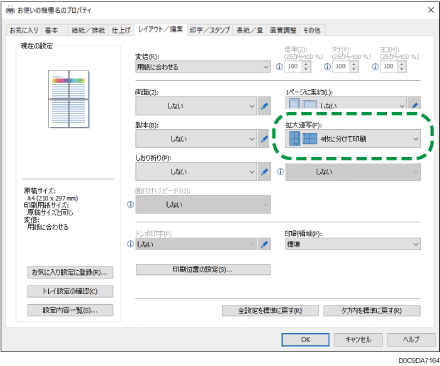
Task: Click the キャンセル button
Action: pyautogui.click(x=358, y=340)
